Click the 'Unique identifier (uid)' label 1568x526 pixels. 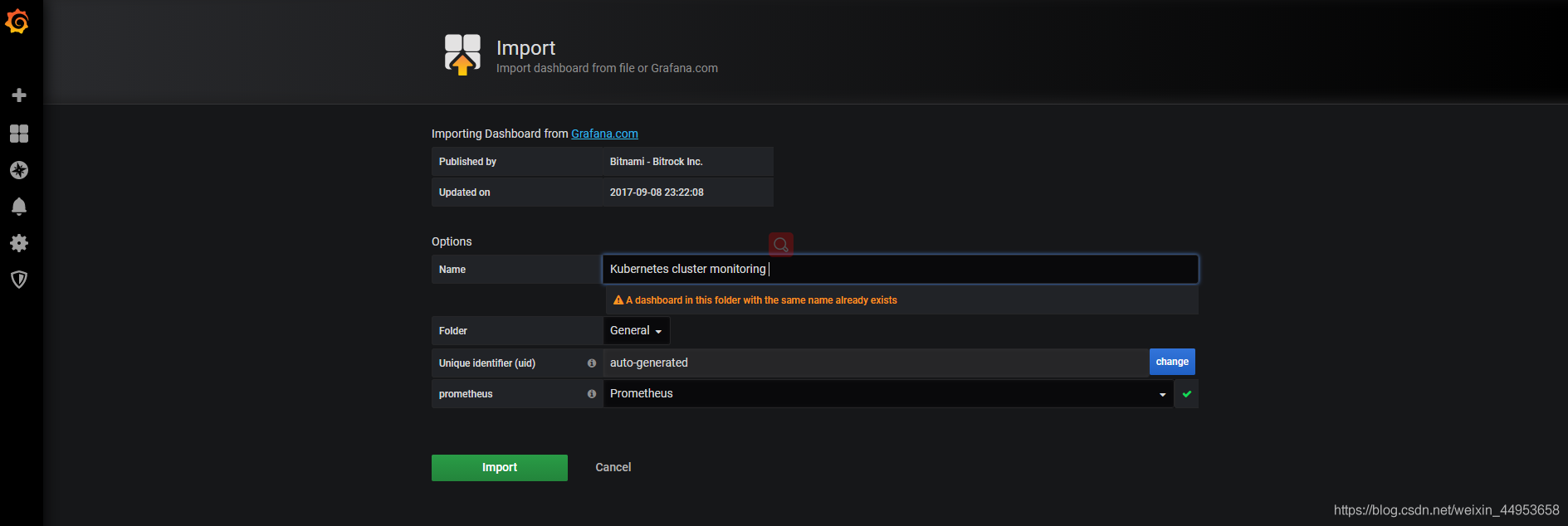487,363
